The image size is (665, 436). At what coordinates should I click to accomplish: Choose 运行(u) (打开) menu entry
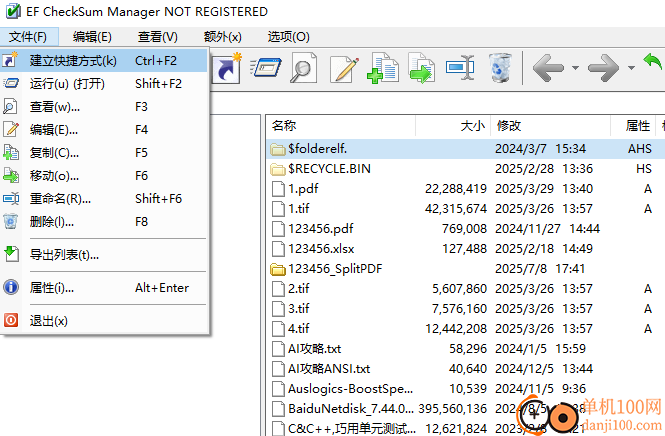(104, 84)
